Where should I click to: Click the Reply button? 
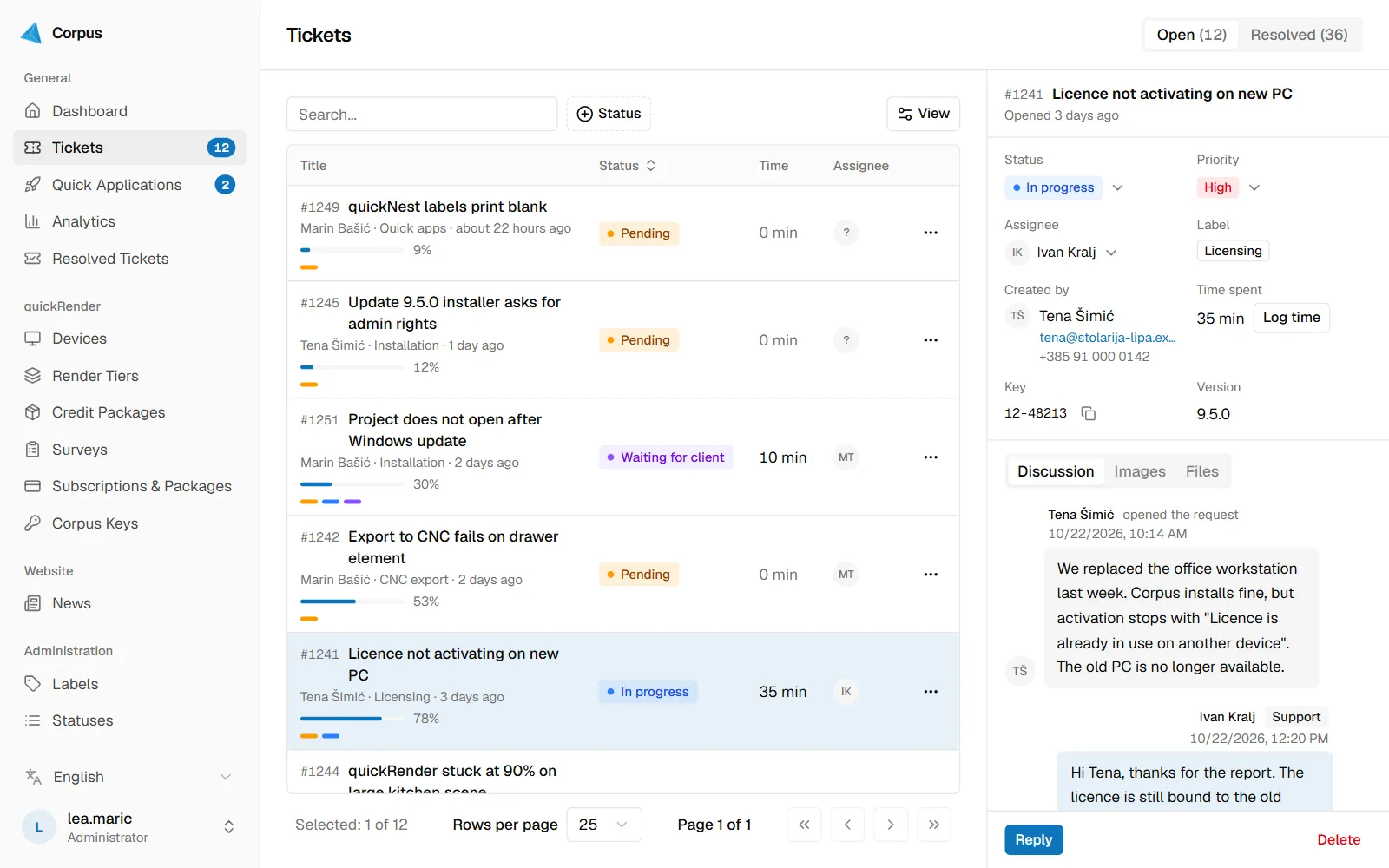pos(1034,839)
